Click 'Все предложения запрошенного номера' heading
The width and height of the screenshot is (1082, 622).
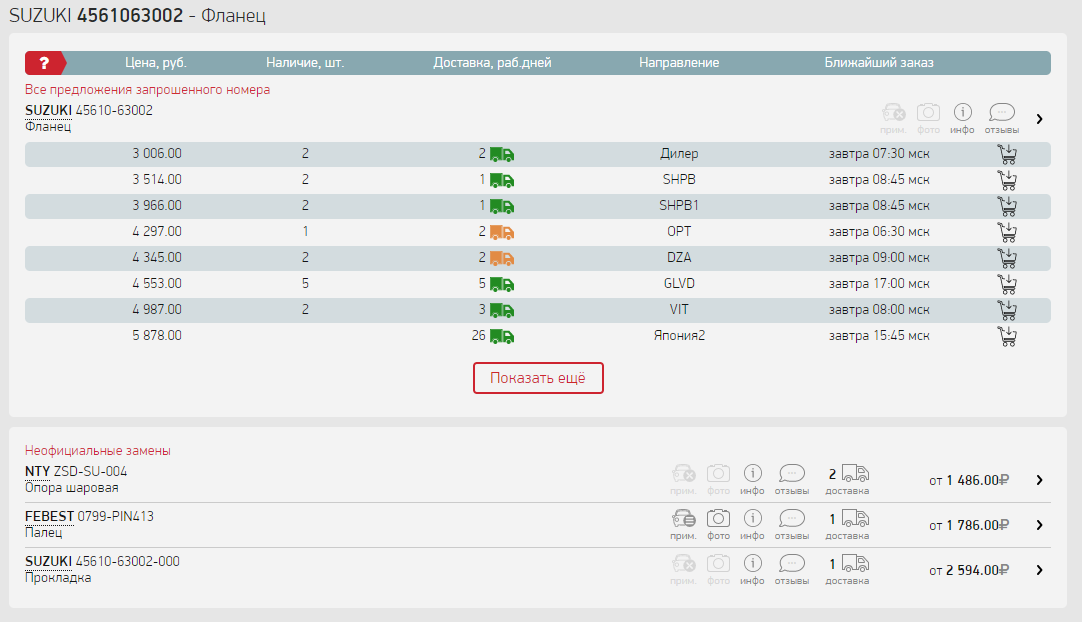click(148, 90)
